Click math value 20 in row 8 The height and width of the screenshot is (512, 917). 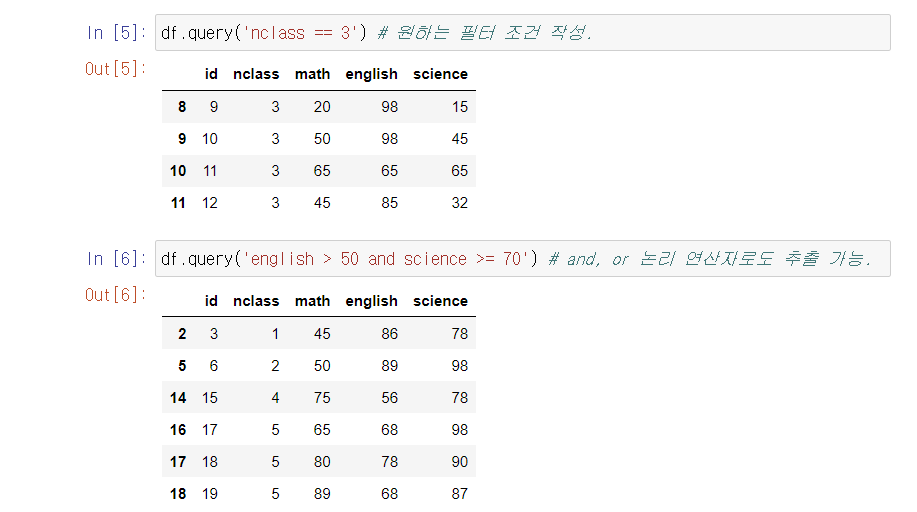tap(322, 107)
